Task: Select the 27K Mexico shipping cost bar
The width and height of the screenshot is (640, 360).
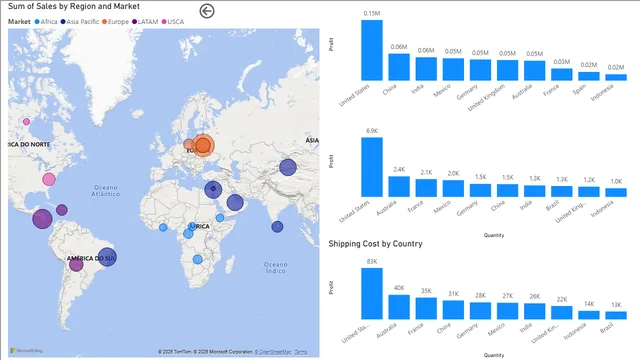Action: point(507,311)
